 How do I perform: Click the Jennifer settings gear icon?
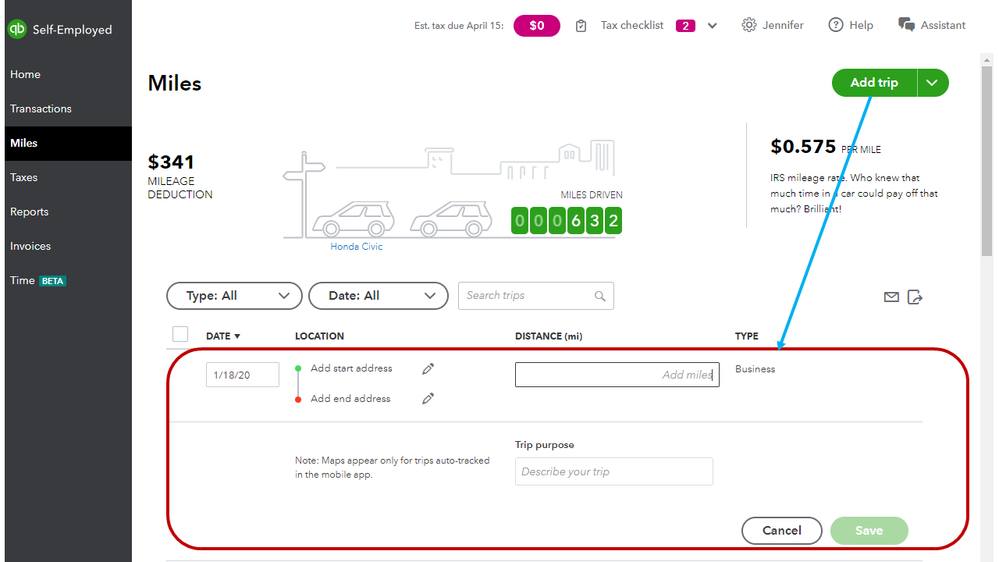[749, 25]
